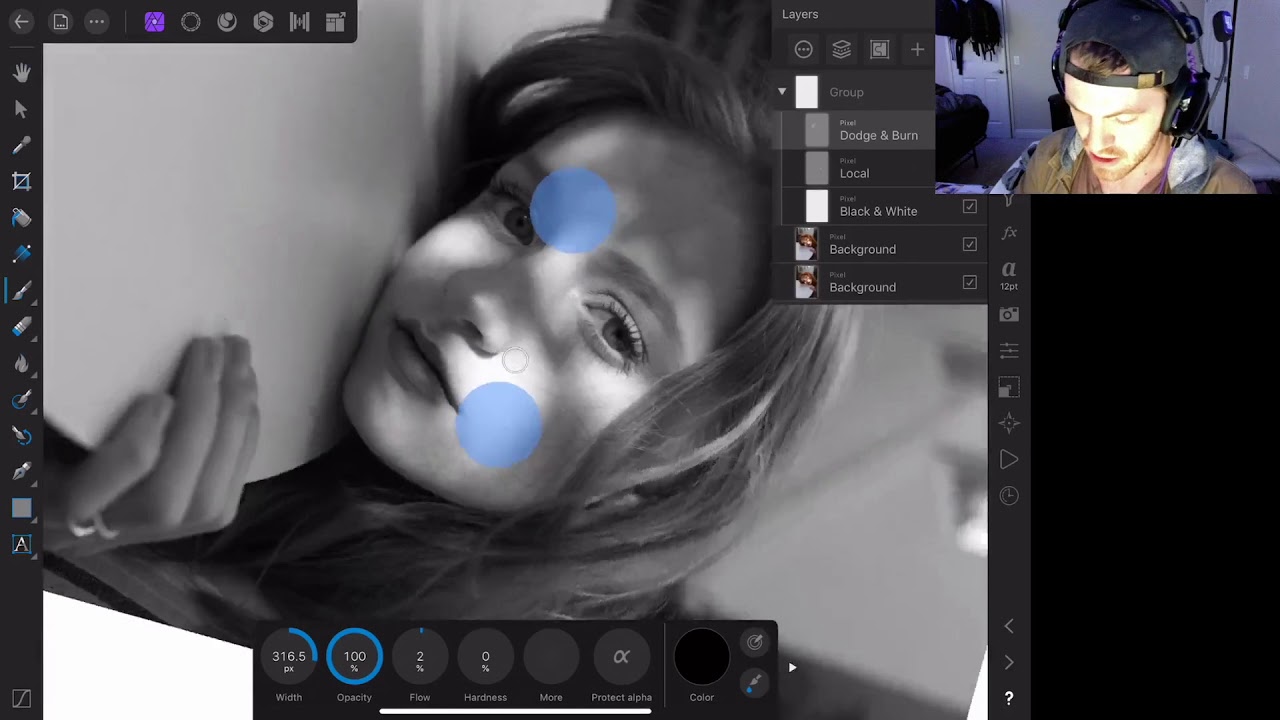
Task: Click the Black & White layer thumbnail
Action: point(817,206)
